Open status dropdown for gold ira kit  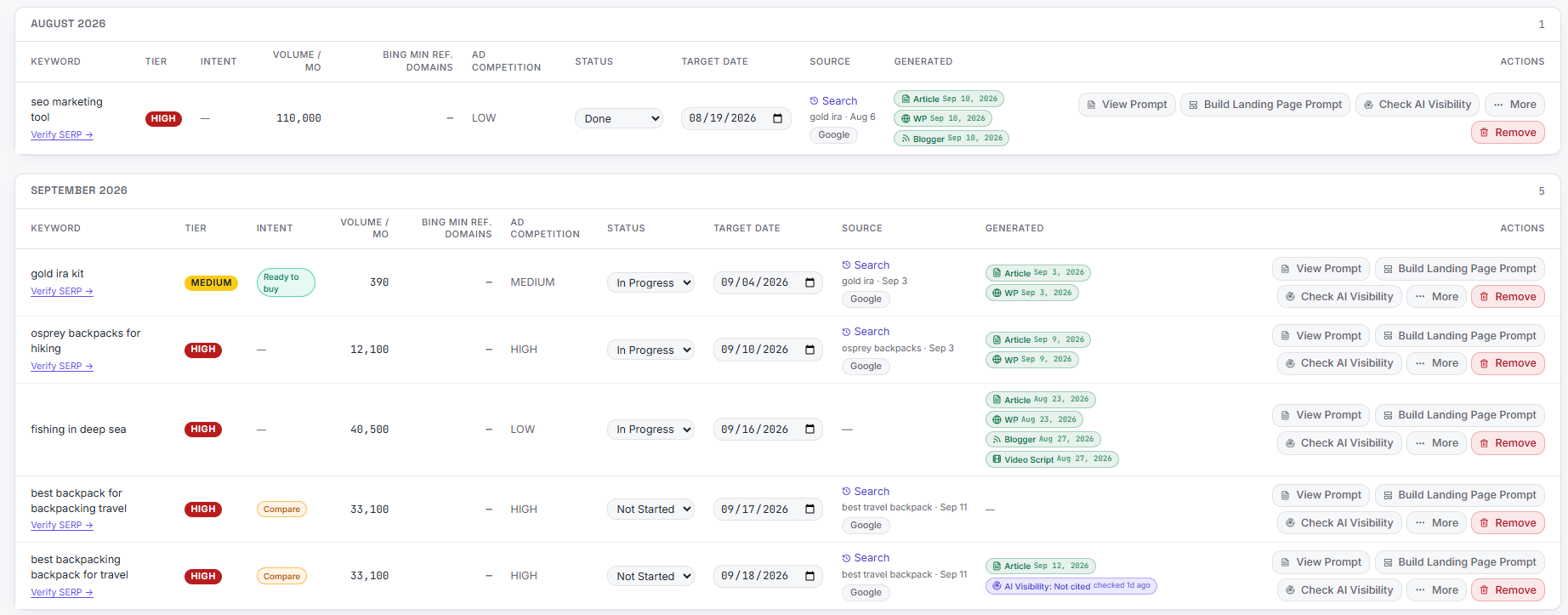[650, 282]
